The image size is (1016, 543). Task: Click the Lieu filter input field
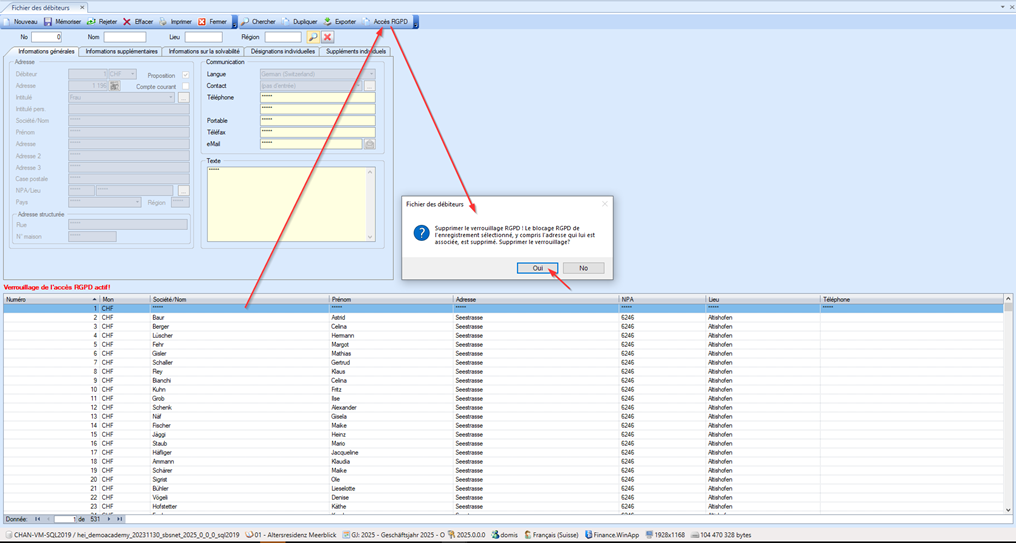tap(203, 37)
